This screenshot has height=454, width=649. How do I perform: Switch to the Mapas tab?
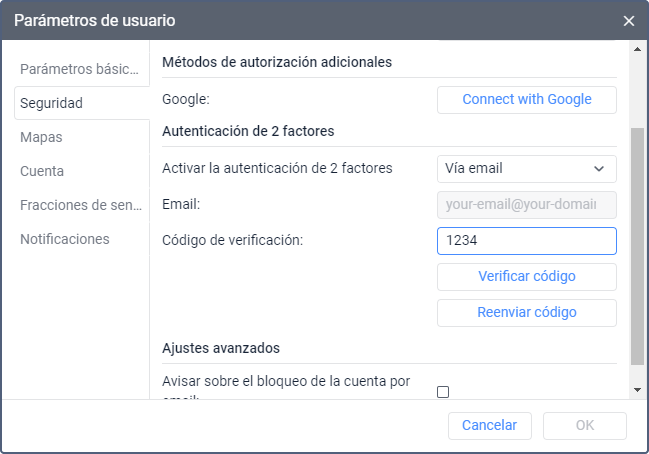[80, 137]
